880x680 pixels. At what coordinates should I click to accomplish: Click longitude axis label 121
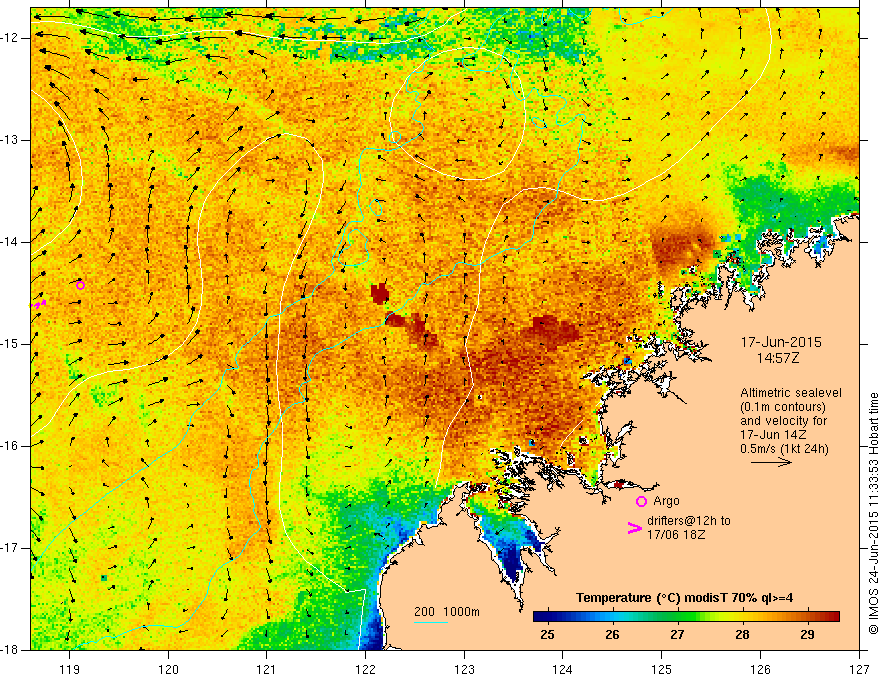[x=267, y=669]
